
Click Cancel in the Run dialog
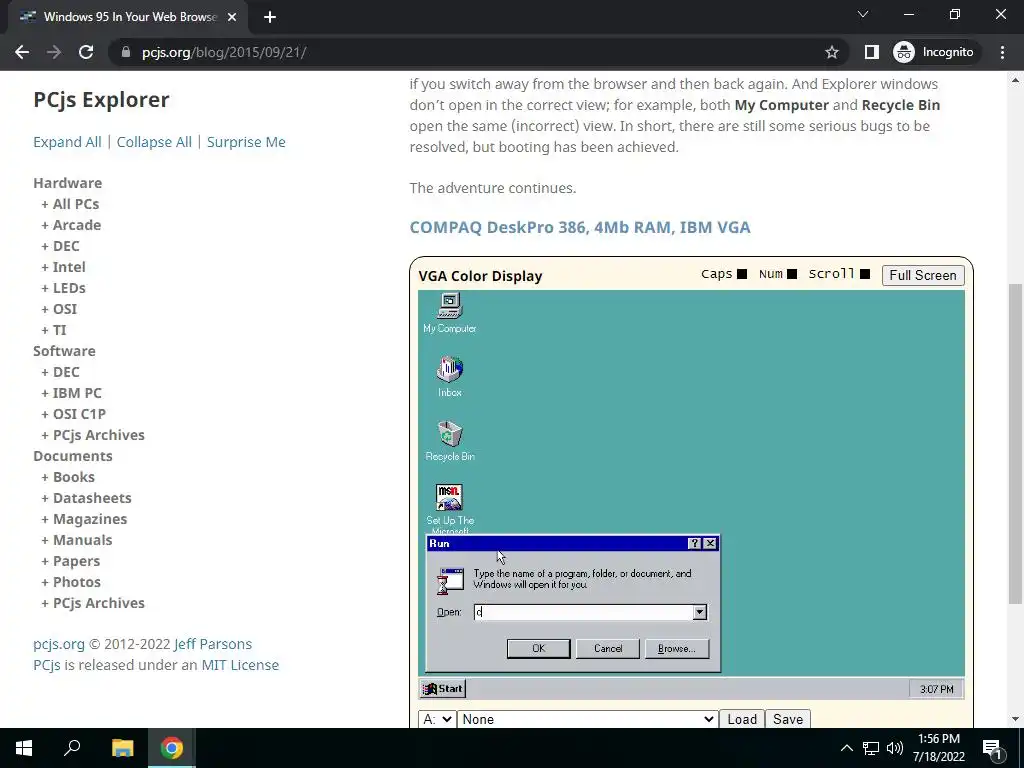(x=607, y=648)
